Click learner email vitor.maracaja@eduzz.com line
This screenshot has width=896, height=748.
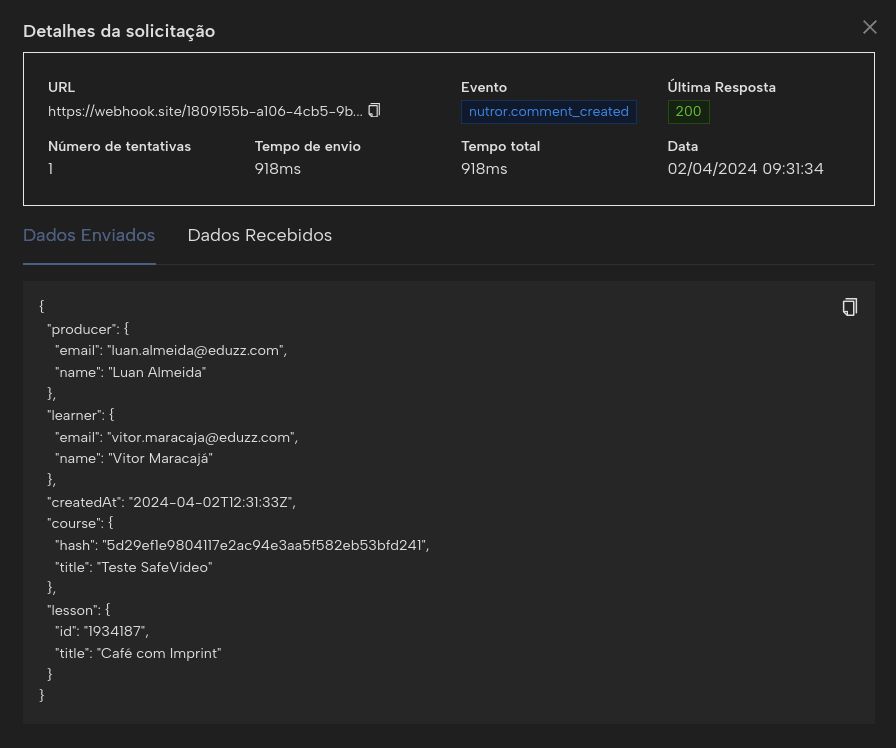coord(177,437)
